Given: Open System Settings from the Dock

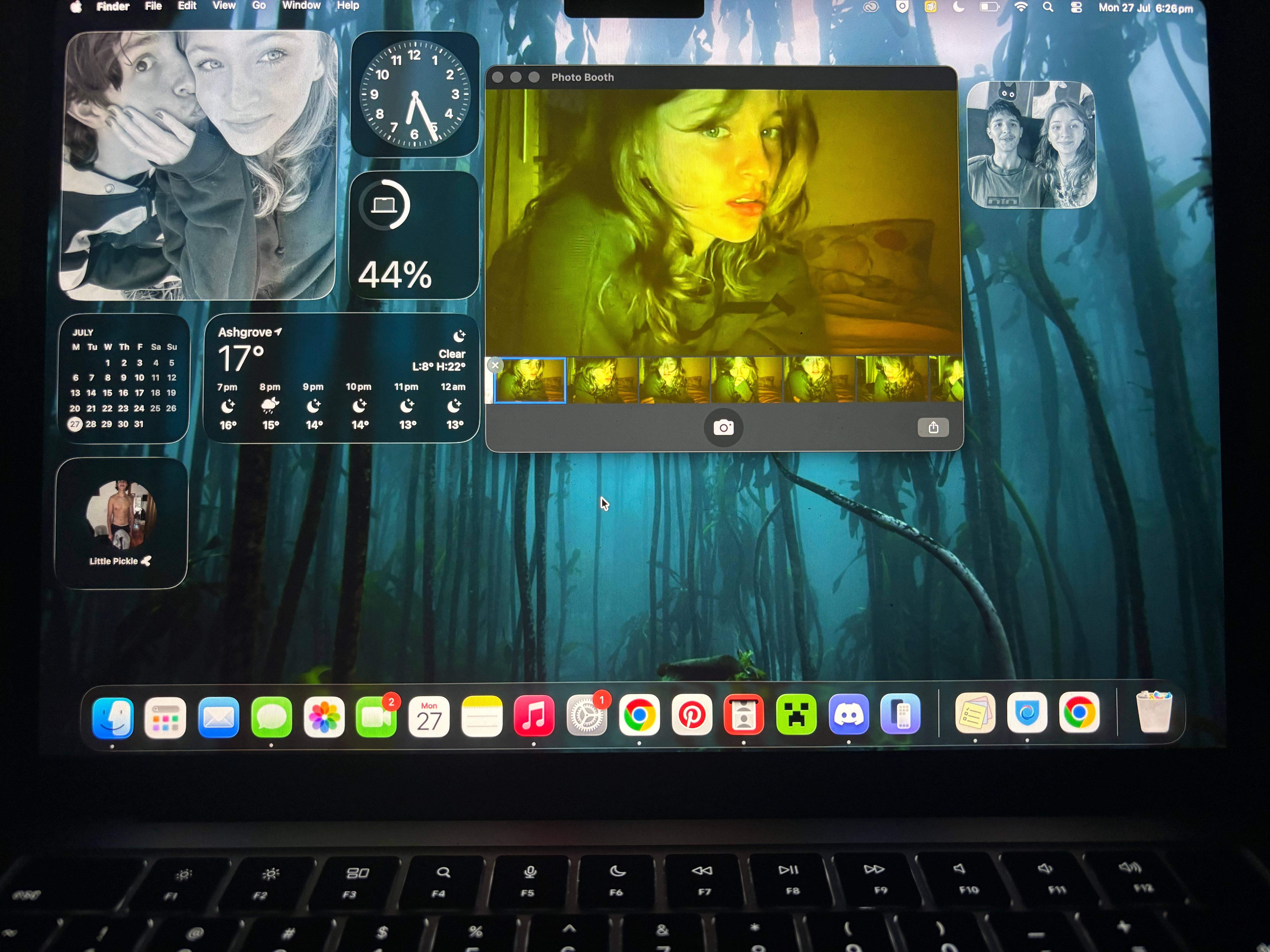Looking at the screenshot, I should [x=586, y=716].
